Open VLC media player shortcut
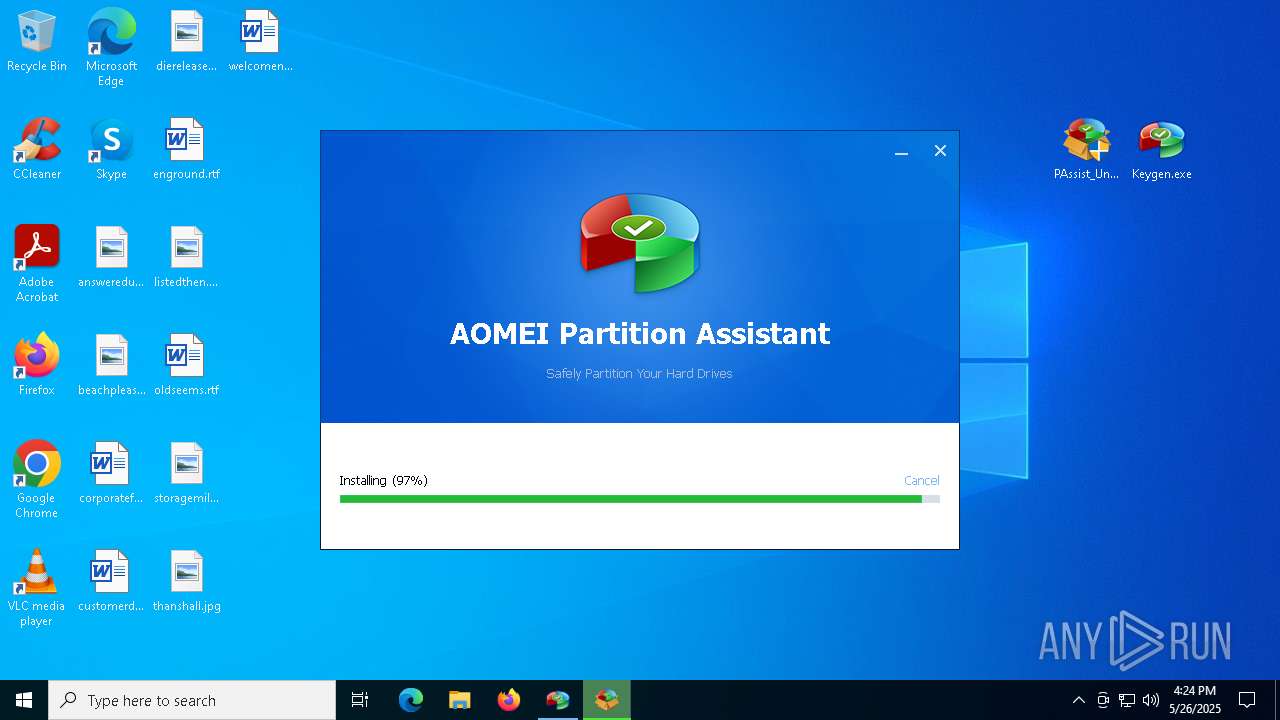This screenshot has width=1280, height=720. [x=37, y=588]
